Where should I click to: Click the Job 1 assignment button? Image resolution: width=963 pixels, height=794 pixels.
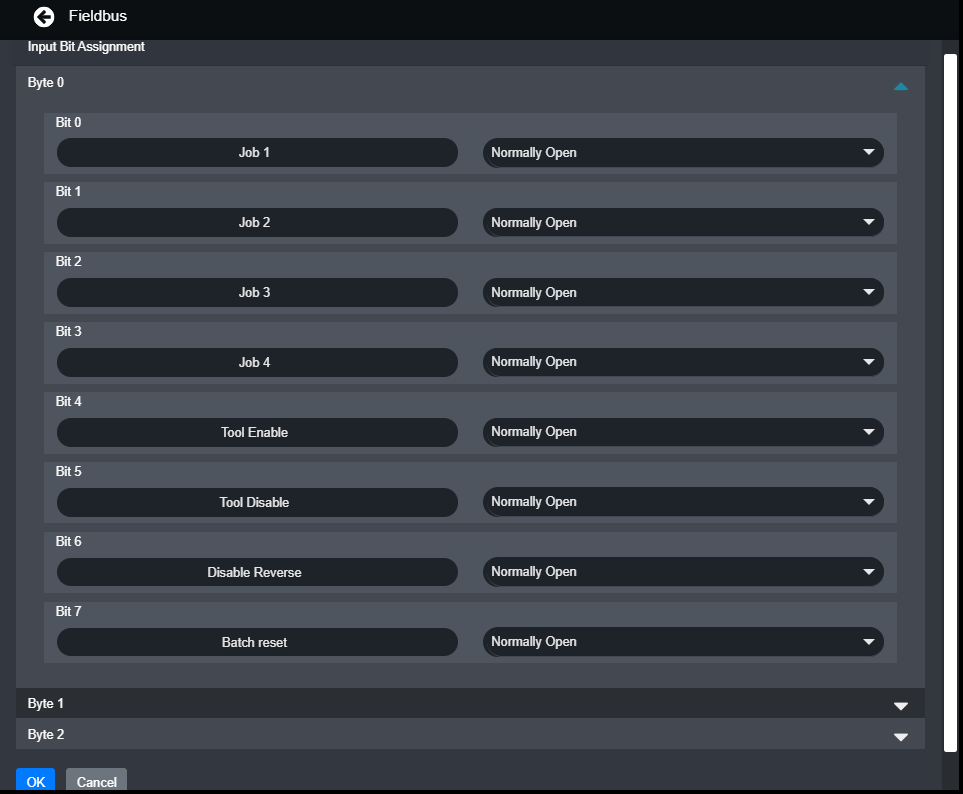click(257, 152)
